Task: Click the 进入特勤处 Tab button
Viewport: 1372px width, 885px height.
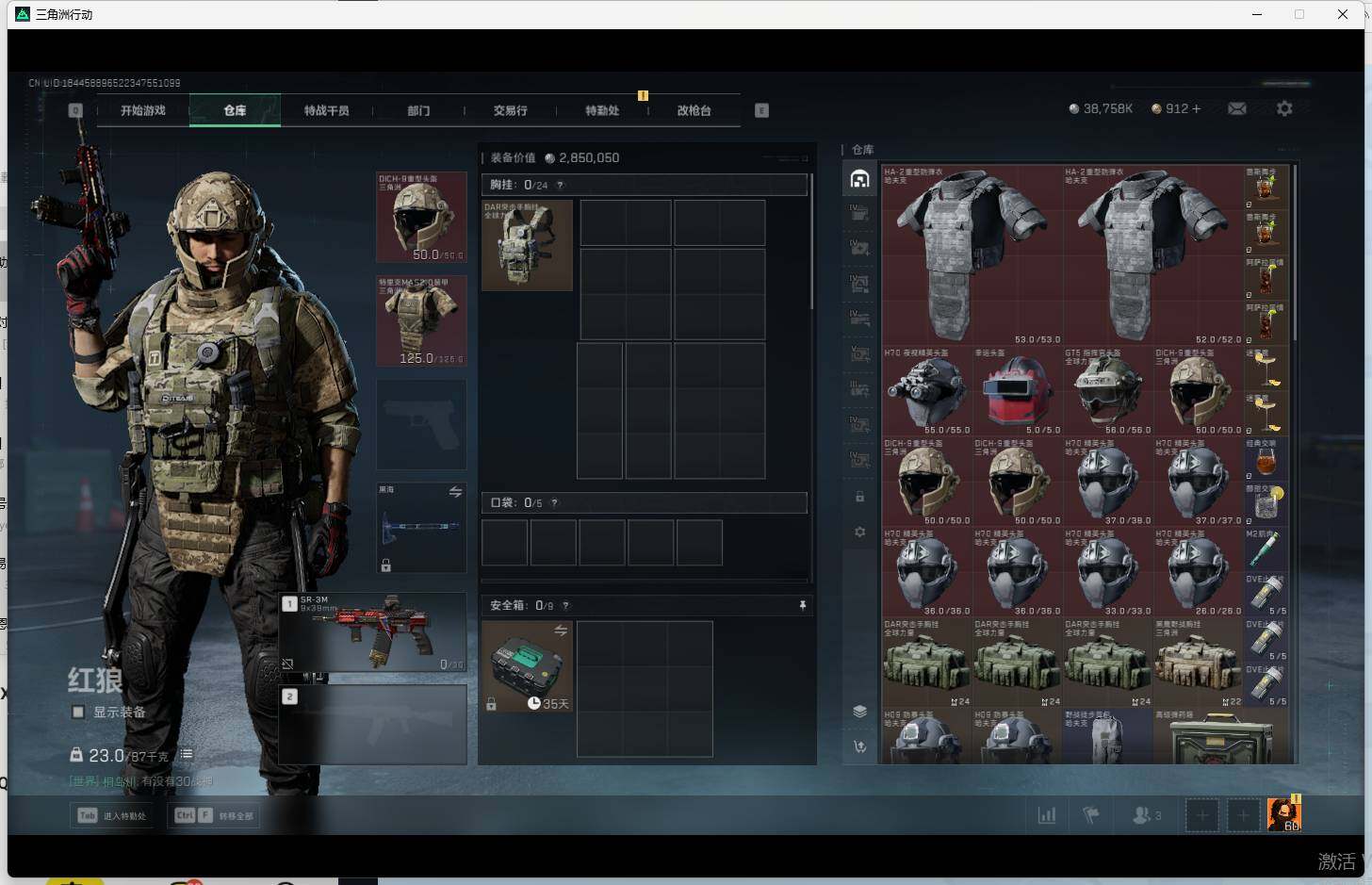Action: pyautogui.click(x=112, y=815)
